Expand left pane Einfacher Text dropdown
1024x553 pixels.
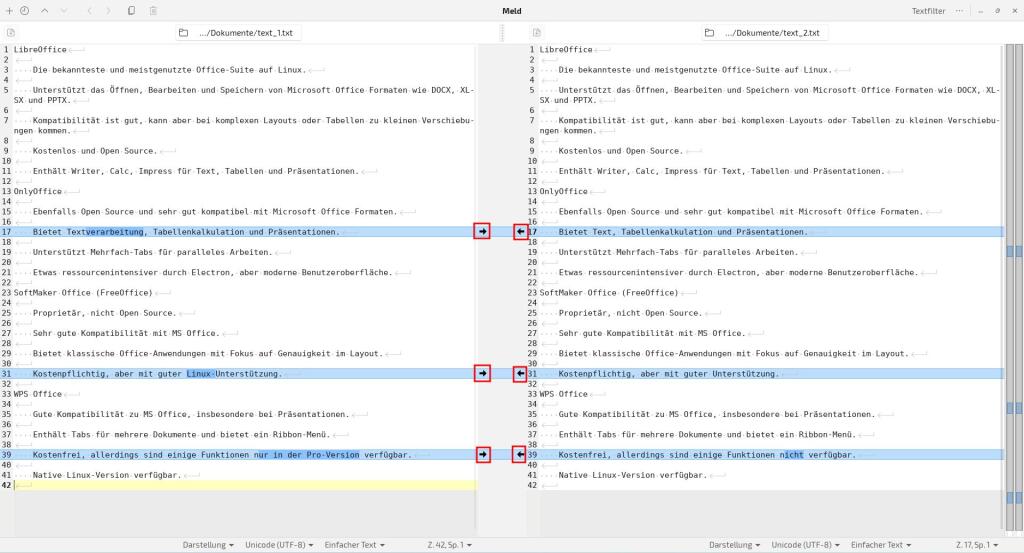click(x=354, y=545)
